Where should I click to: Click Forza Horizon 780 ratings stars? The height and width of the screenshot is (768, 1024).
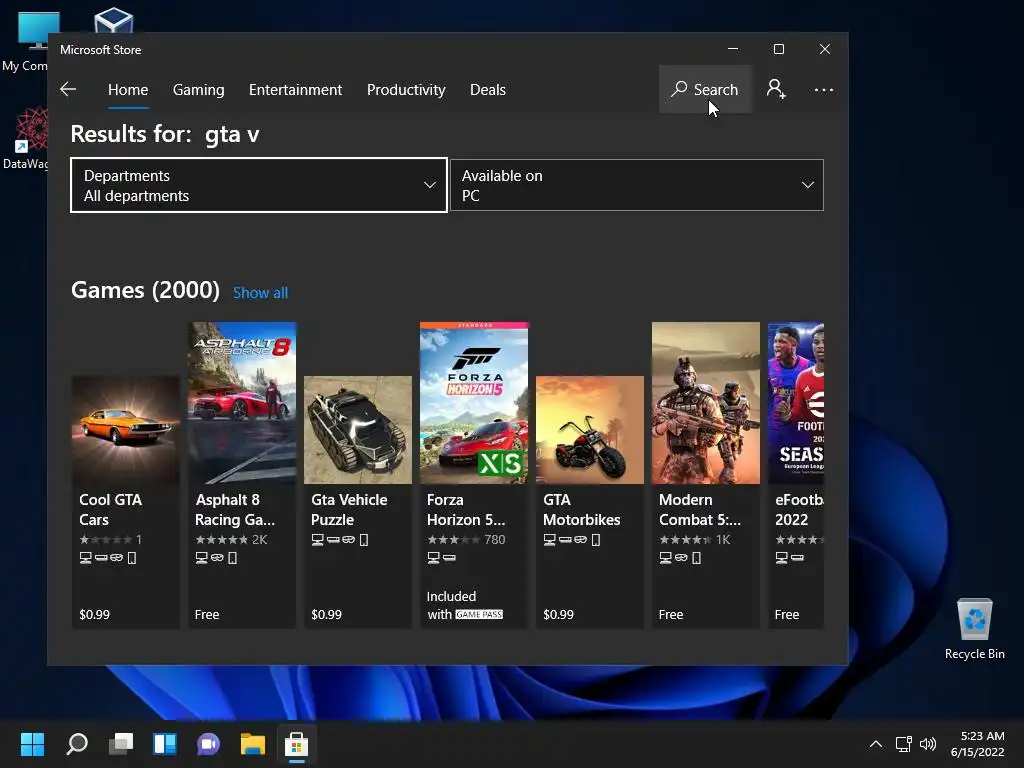tap(466, 539)
